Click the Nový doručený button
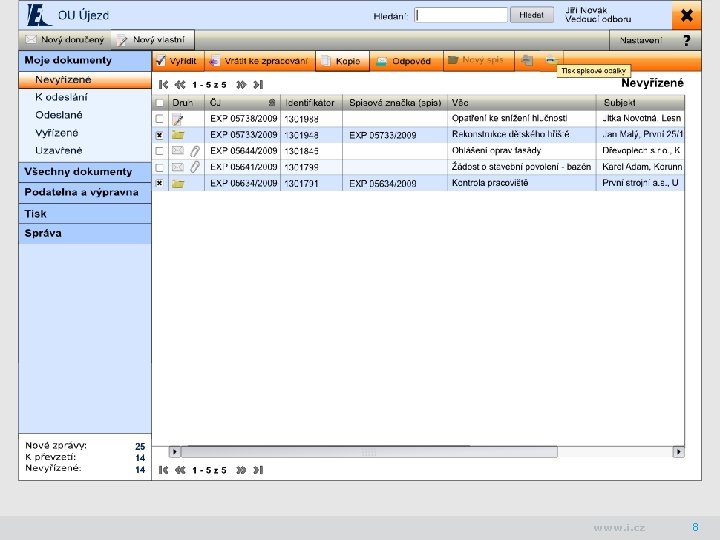Viewport: 720px width, 540px height. click(x=65, y=40)
